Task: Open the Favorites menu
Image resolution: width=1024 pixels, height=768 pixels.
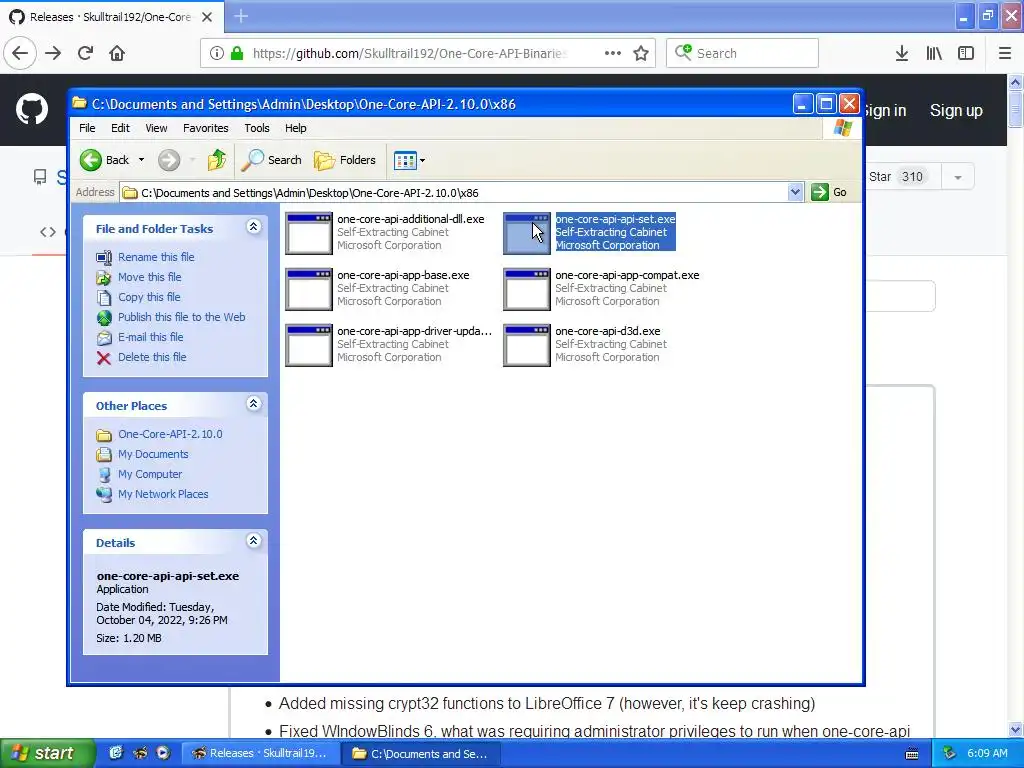Action: pos(206,128)
